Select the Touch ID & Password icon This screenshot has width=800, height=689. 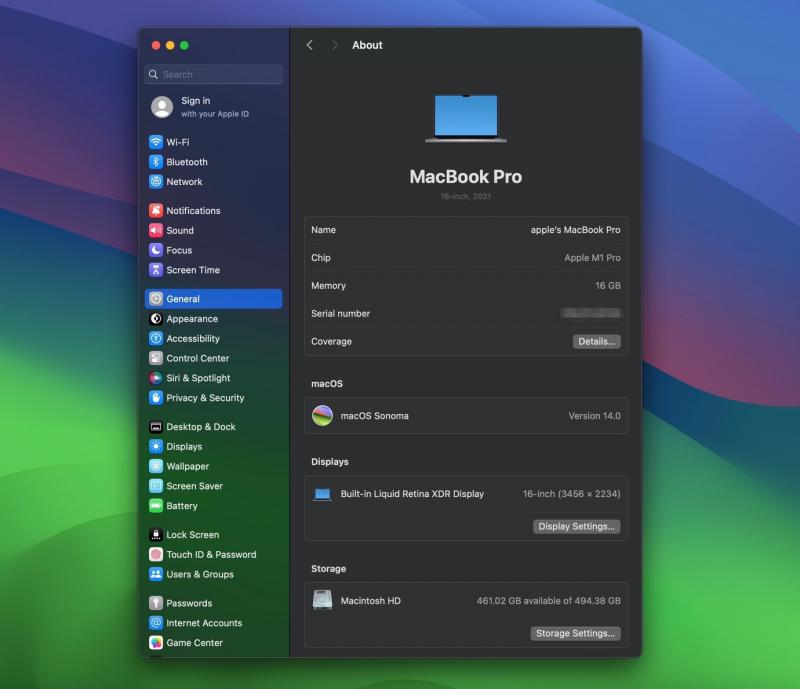click(156, 555)
